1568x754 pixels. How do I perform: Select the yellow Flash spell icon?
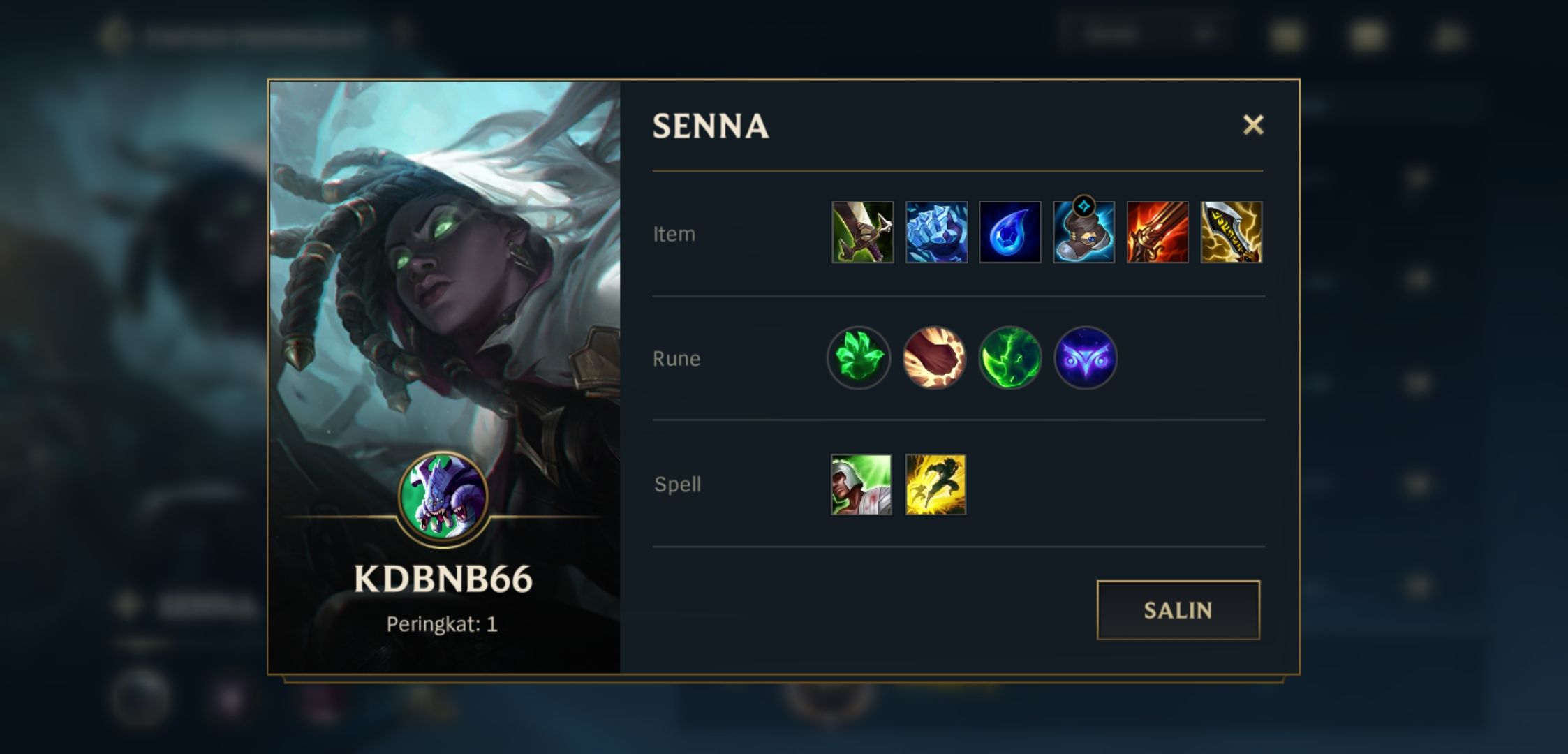point(935,485)
